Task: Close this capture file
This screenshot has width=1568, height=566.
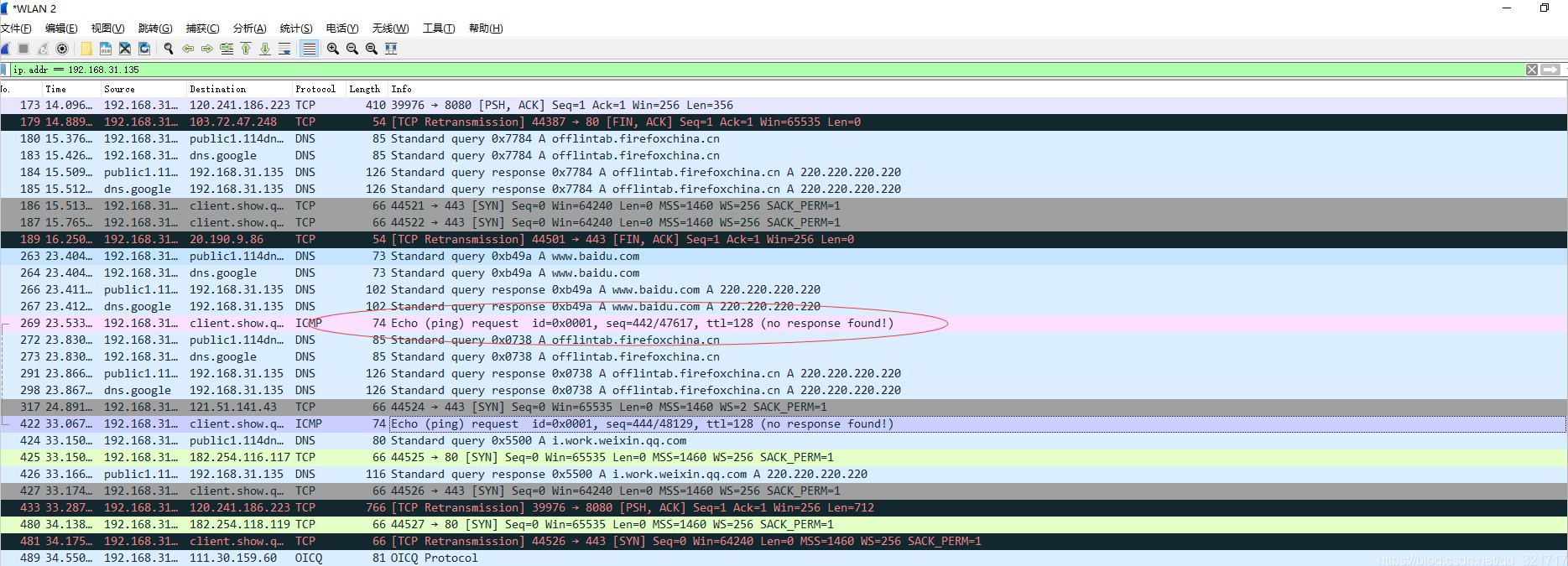Action: [125, 49]
